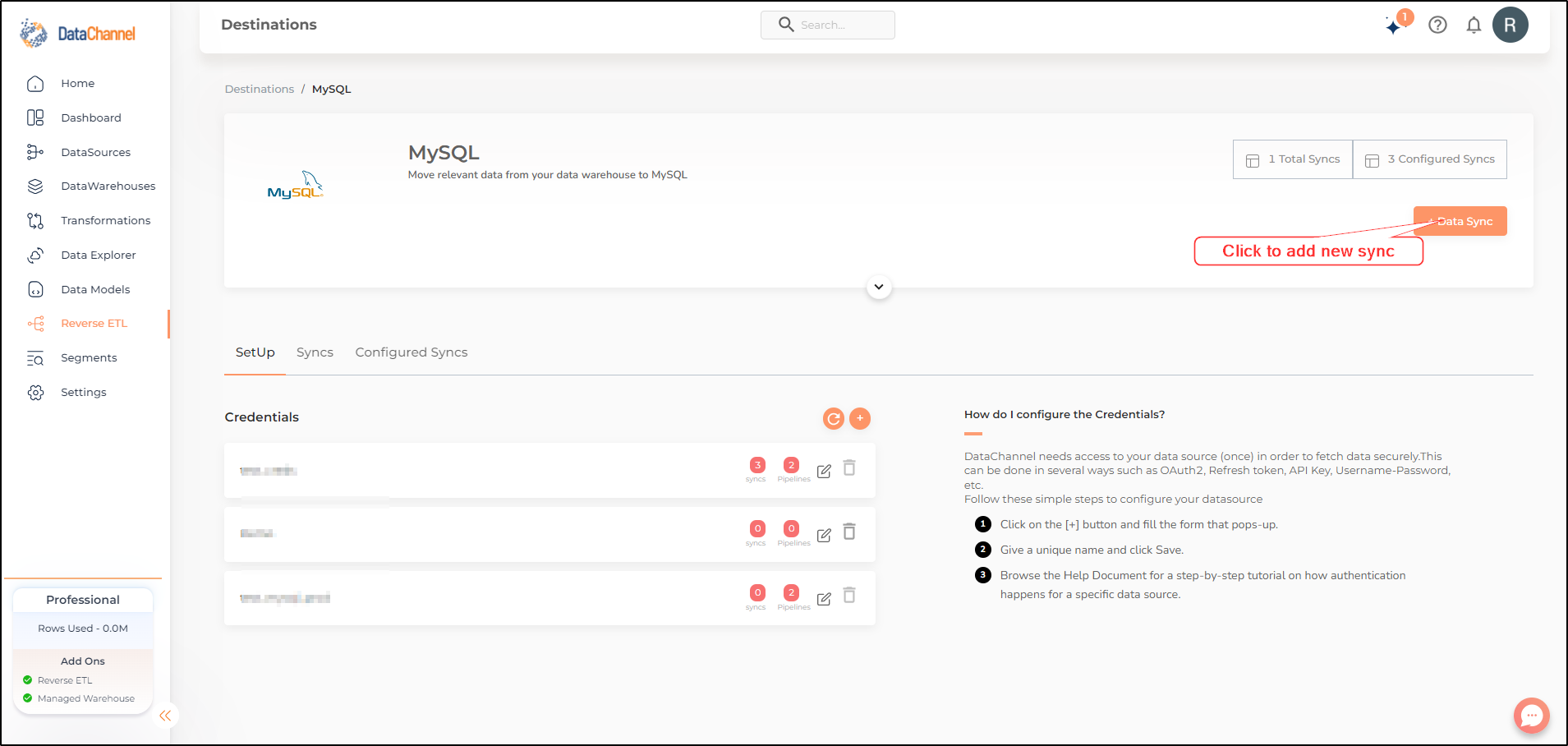Click the + Data Sync button
The height and width of the screenshot is (746, 1568).
(x=1460, y=221)
